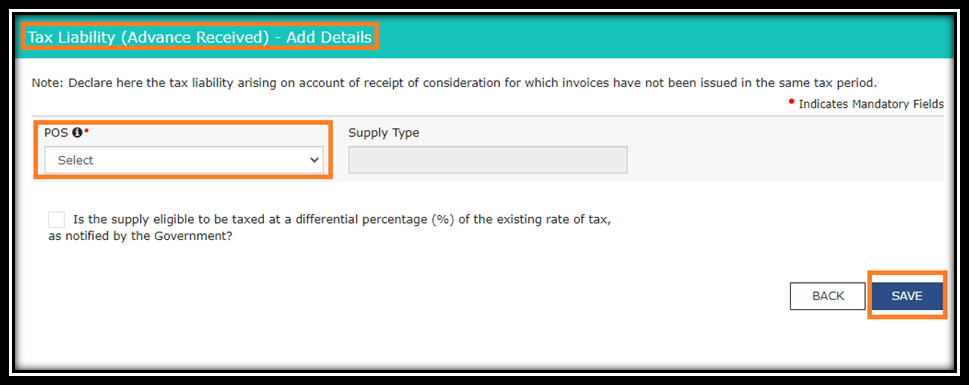Image resolution: width=969 pixels, height=385 pixels.
Task: Click the word 'Select' in POS box
Action: (x=75, y=160)
